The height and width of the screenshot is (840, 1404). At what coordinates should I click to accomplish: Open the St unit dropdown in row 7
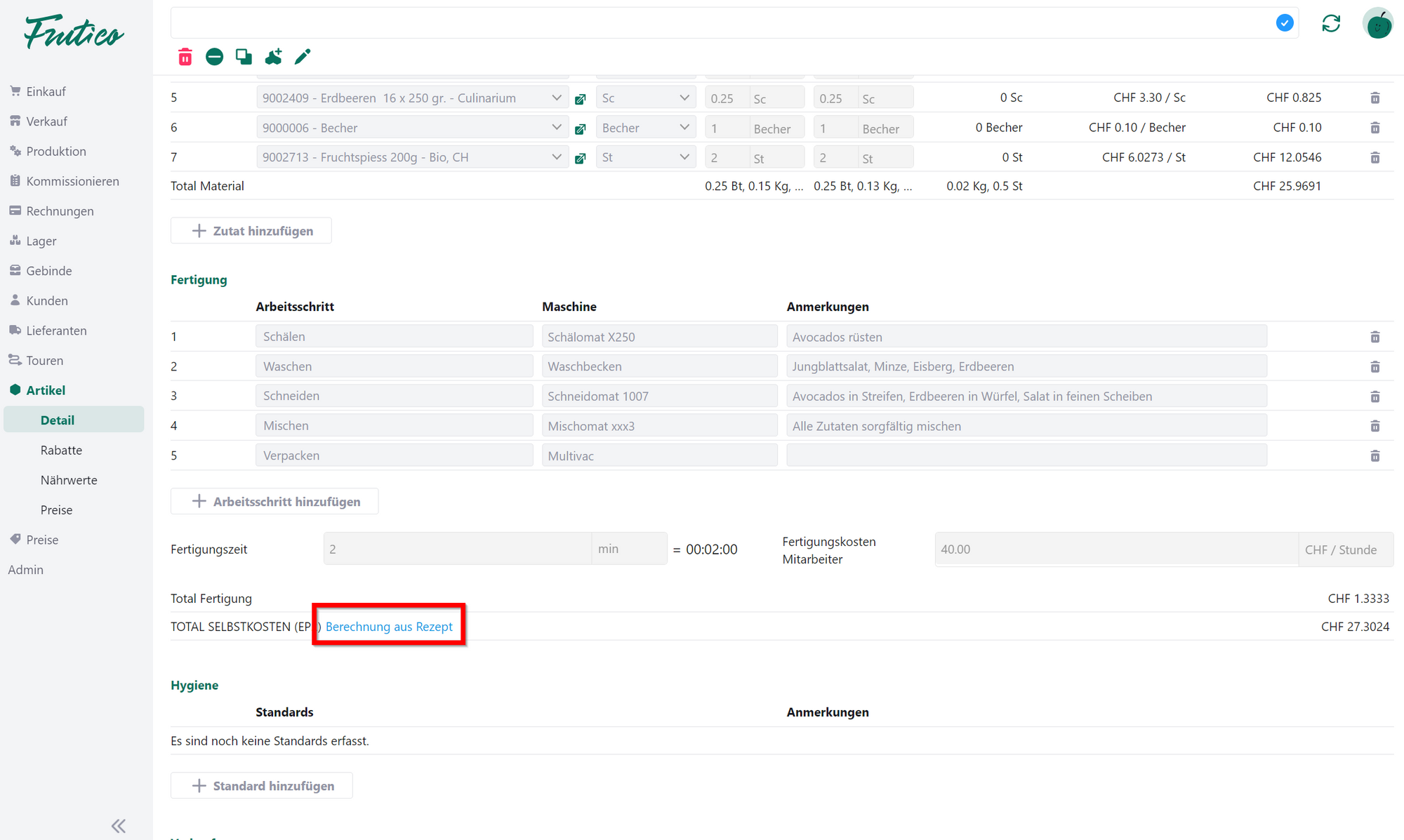click(x=645, y=157)
